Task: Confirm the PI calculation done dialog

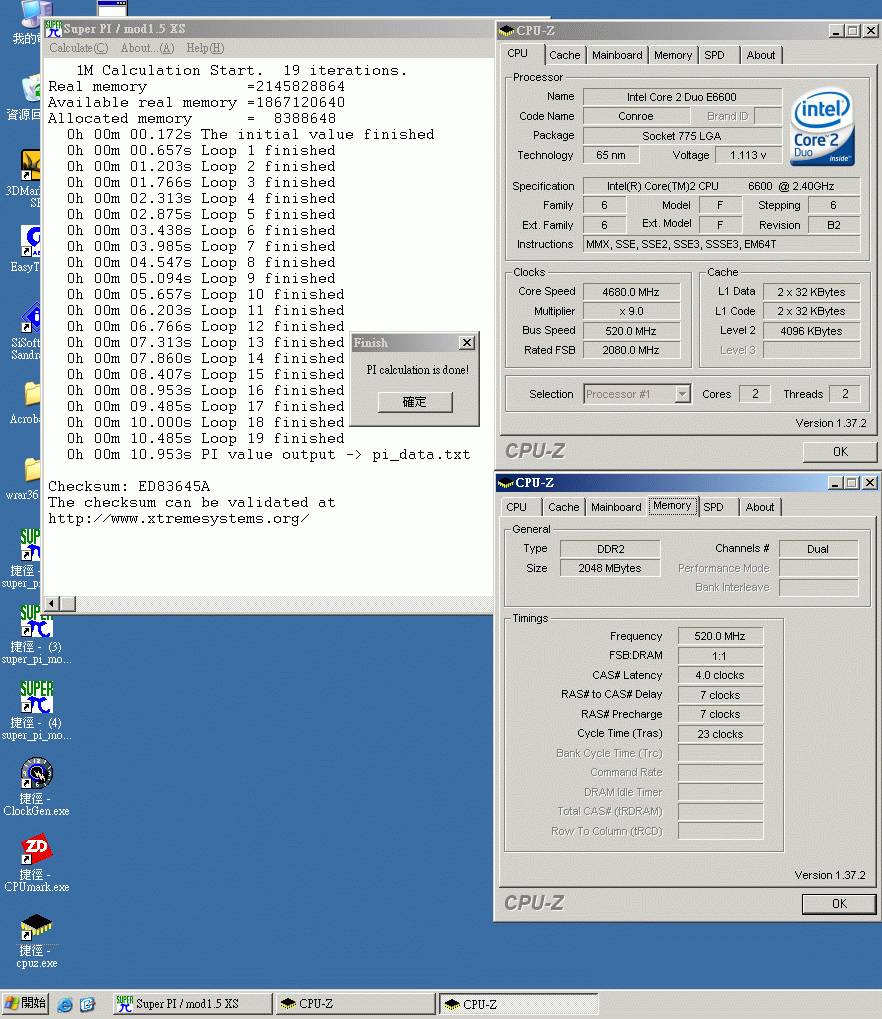Action: (415, 402)
